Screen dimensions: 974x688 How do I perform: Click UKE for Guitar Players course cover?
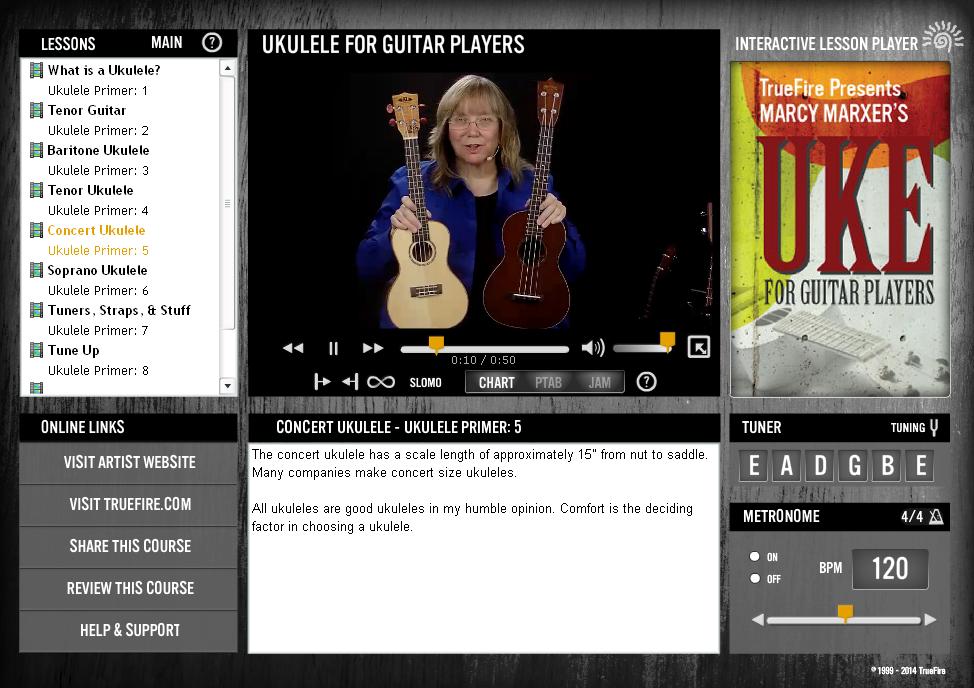coord(840,229)
